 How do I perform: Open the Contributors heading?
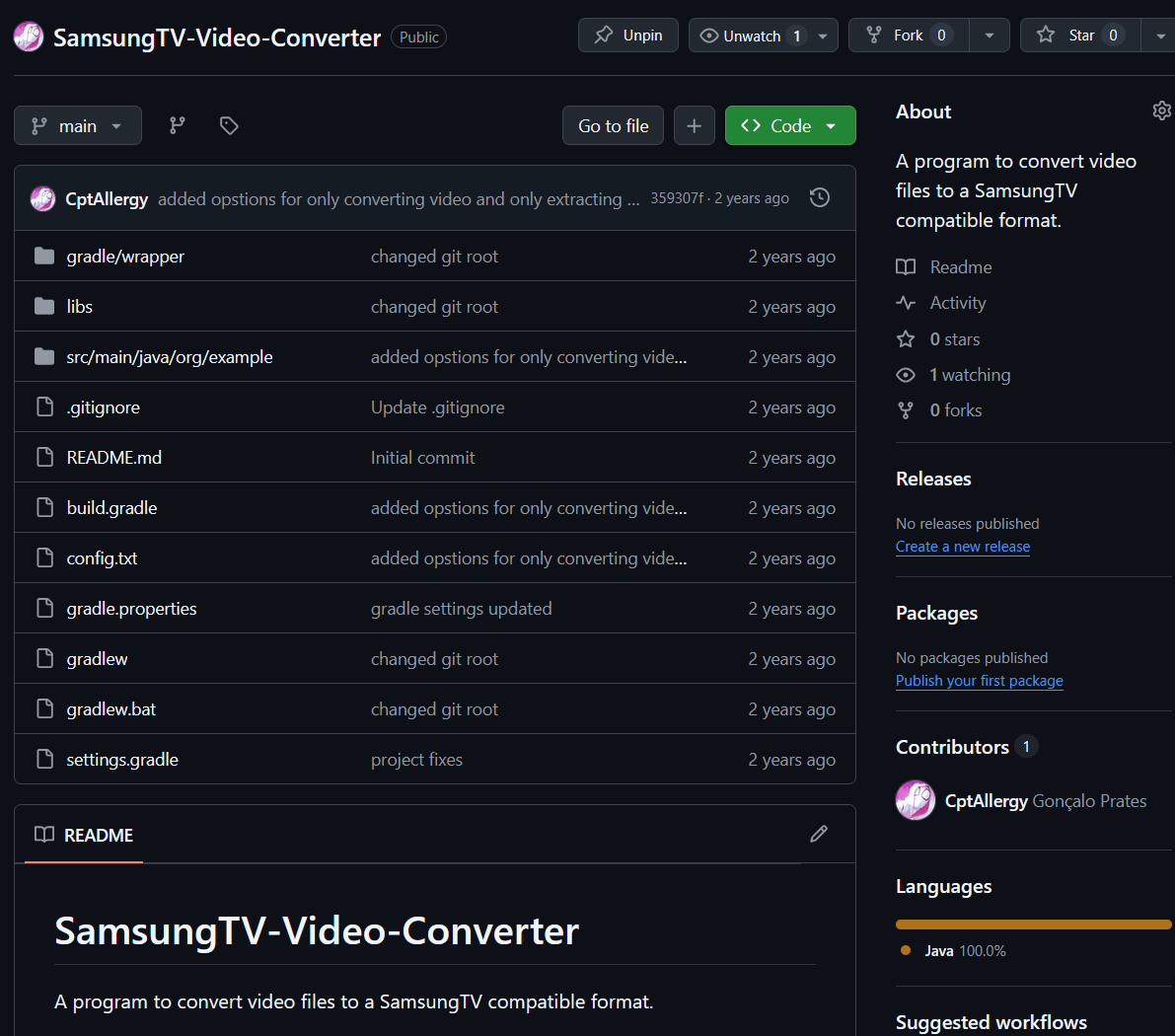pos(952,747)
